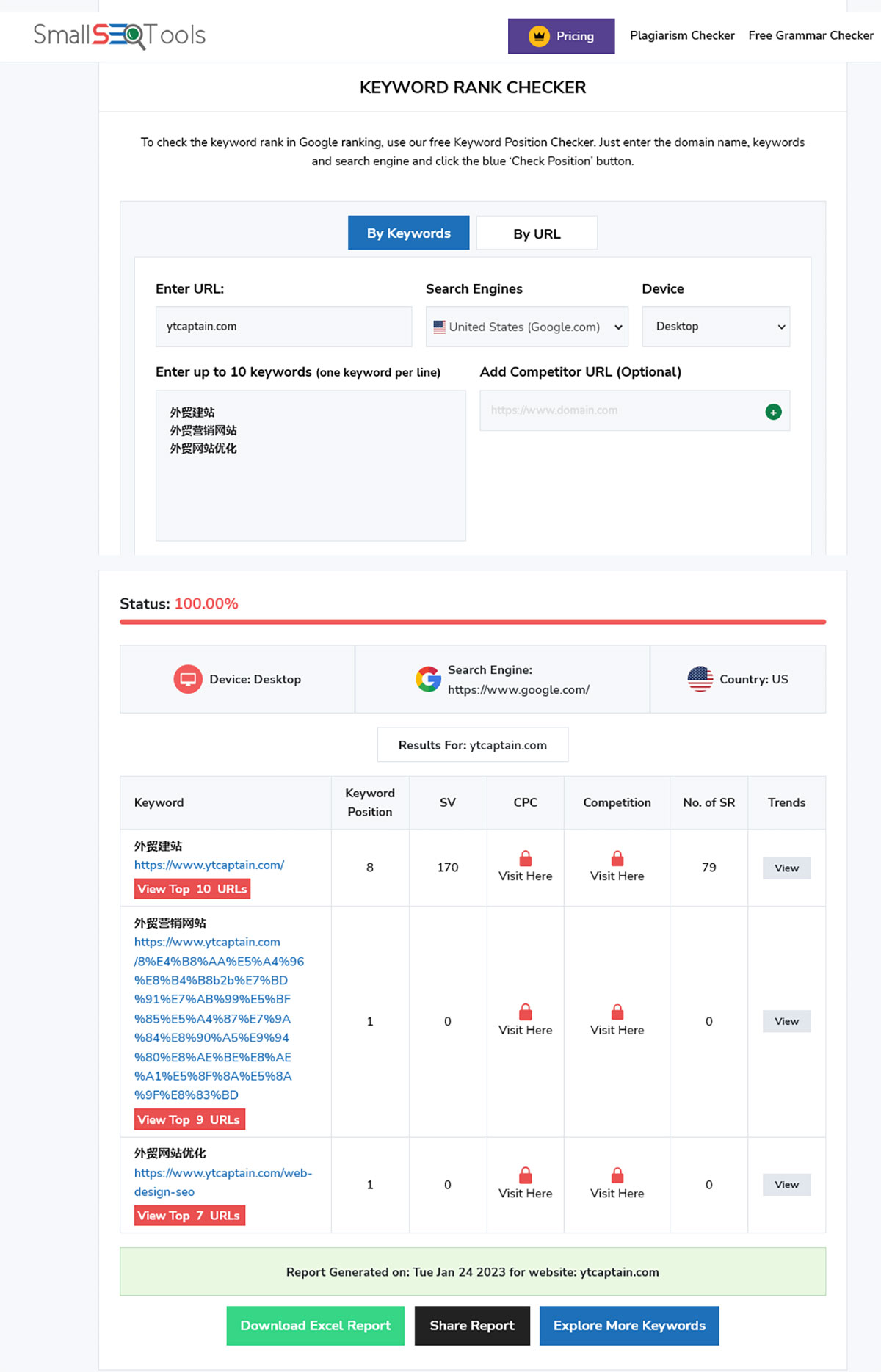Click the SV column header
This screenshot has width=881, height=1372.
(448, 802)
